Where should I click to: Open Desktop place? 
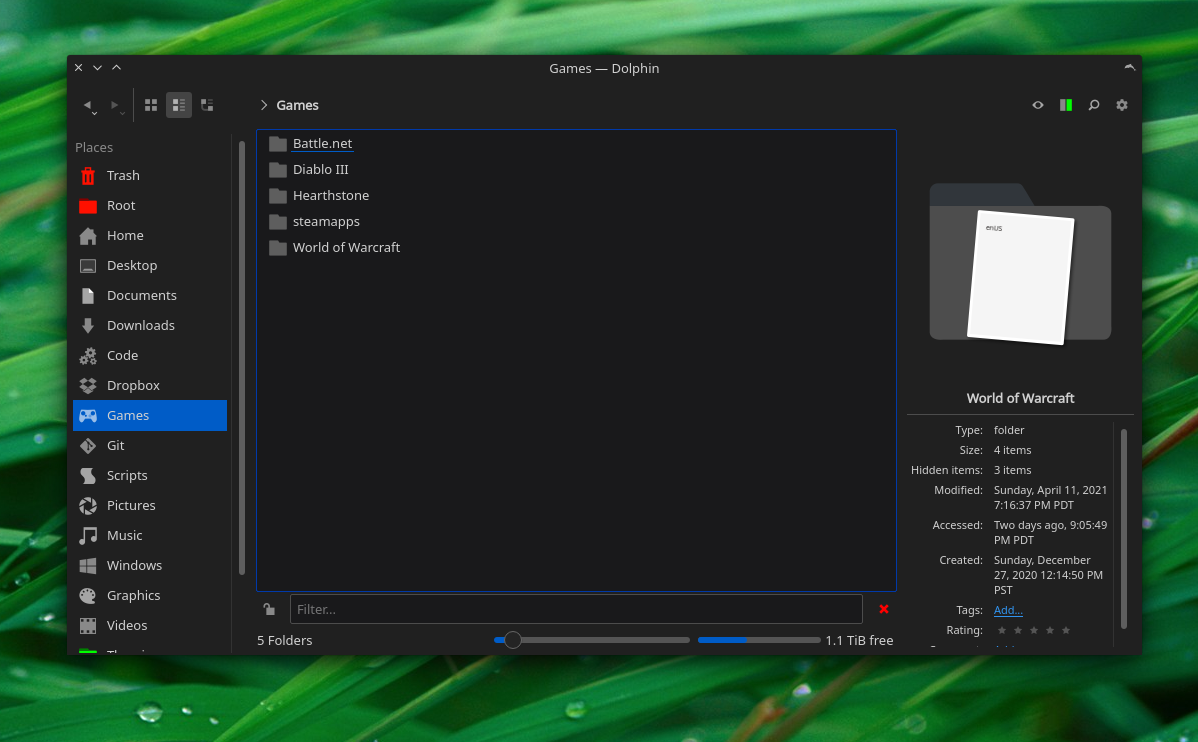150,265
